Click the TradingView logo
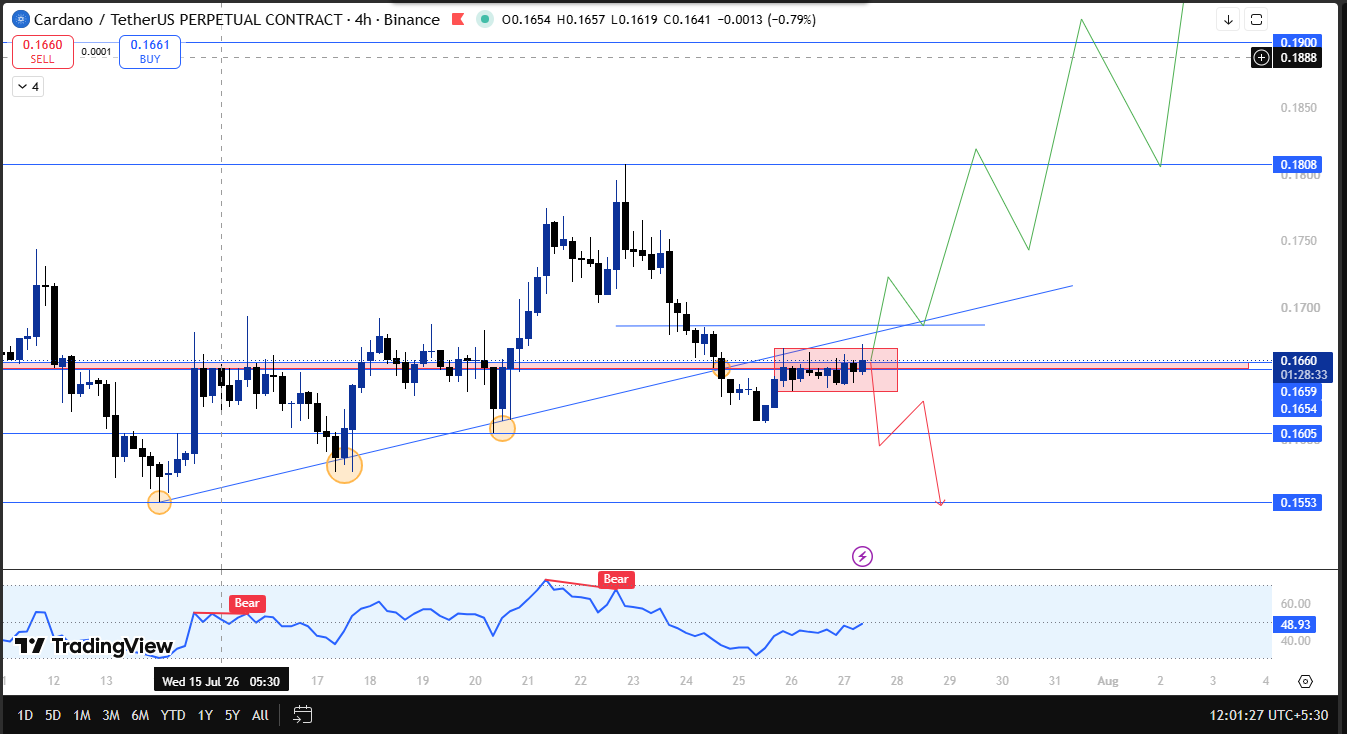The image size is (1347, 734). (94, 646)
